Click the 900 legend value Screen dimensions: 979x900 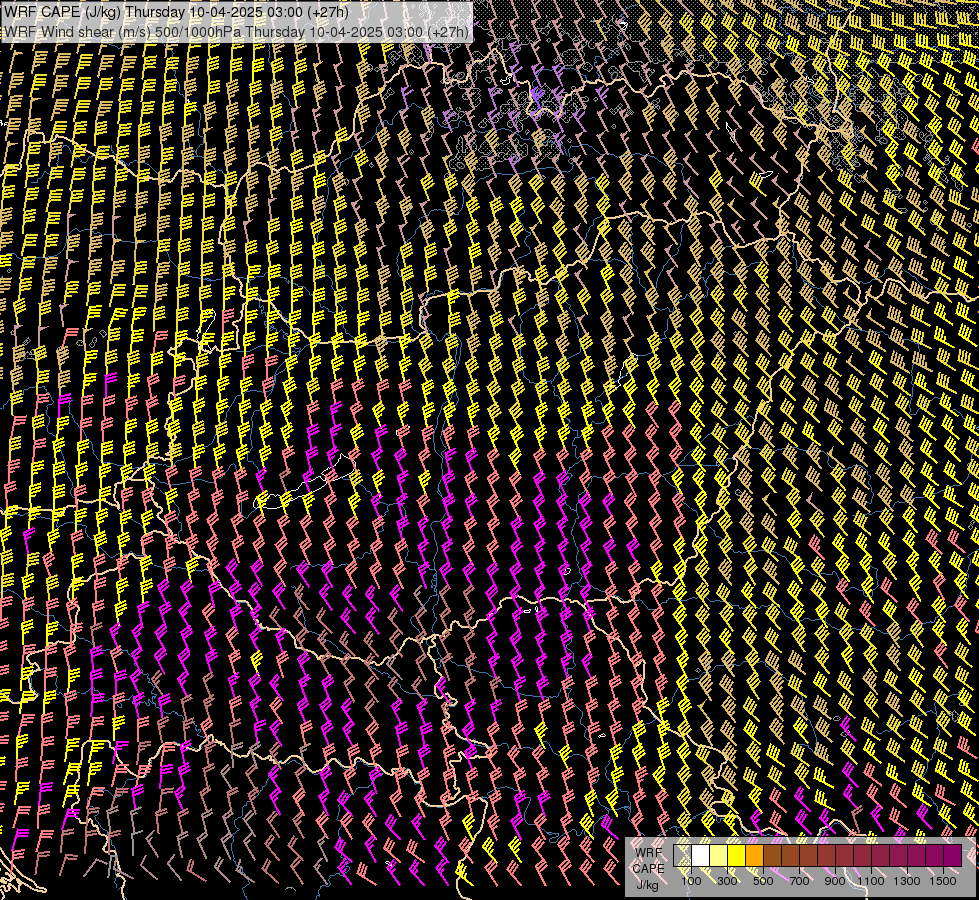tap(835, 881)
